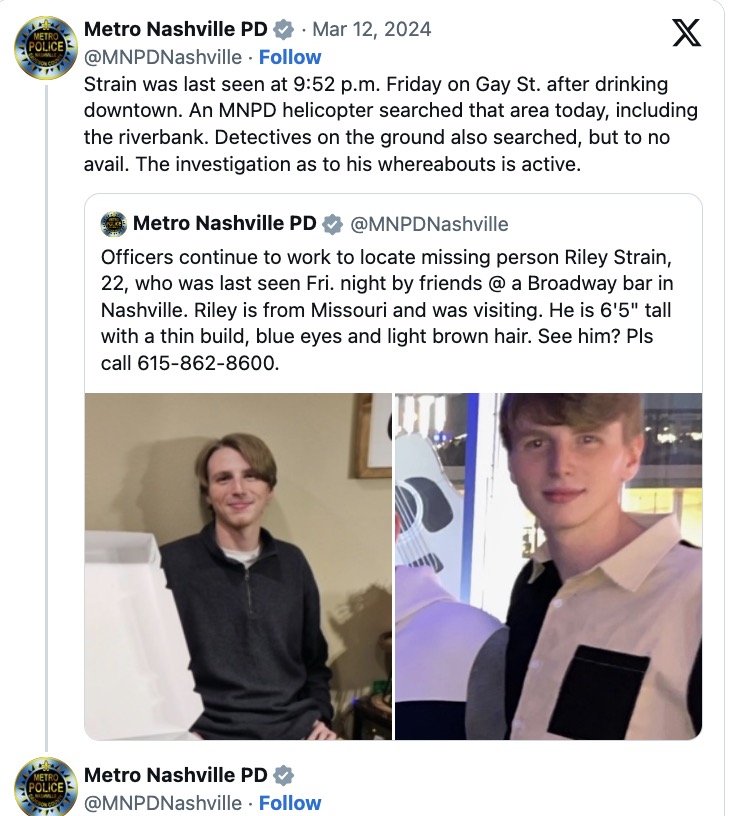Click the main tweet text about the helicopter search
The width and height of the screenshot is (732, 816).
point(390,124)
